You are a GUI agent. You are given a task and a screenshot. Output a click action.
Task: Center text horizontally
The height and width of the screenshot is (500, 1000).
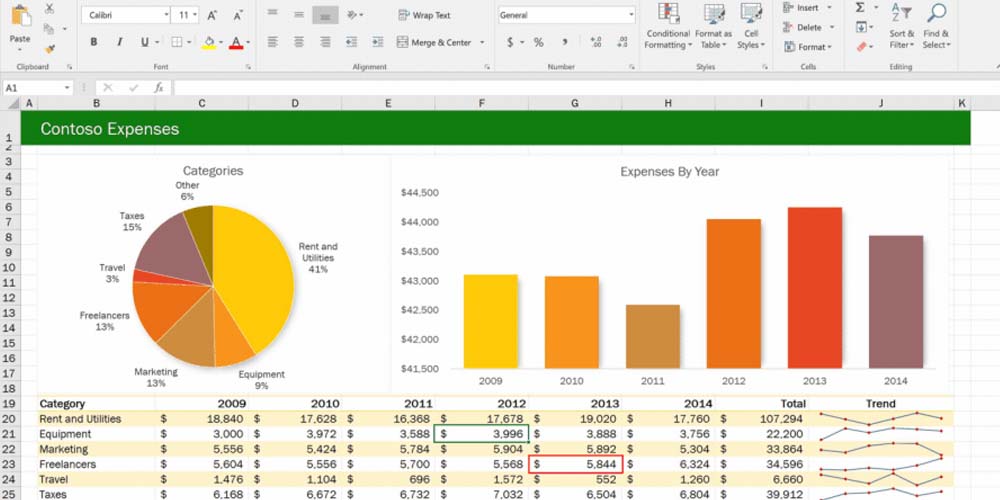(x=298, y=42)
